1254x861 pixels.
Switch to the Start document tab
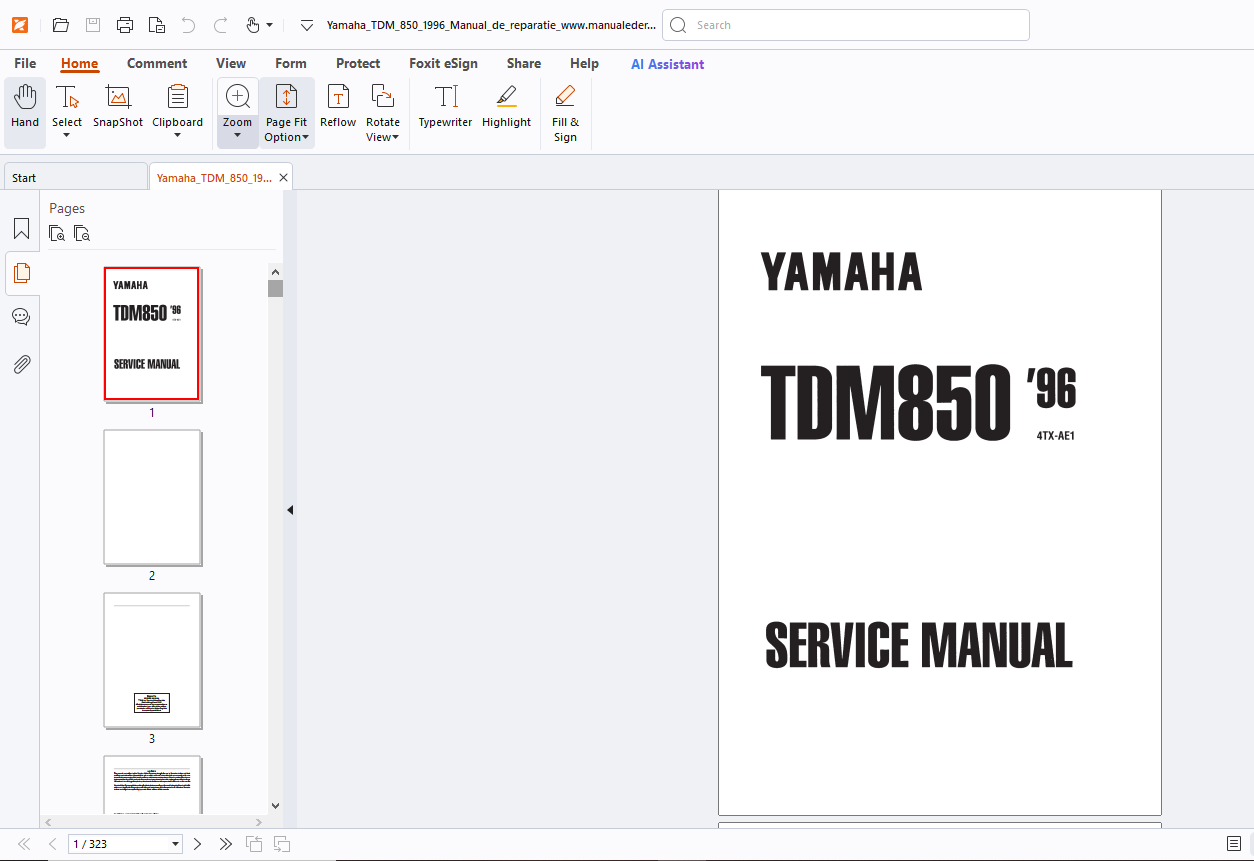[x=75, y=177]
